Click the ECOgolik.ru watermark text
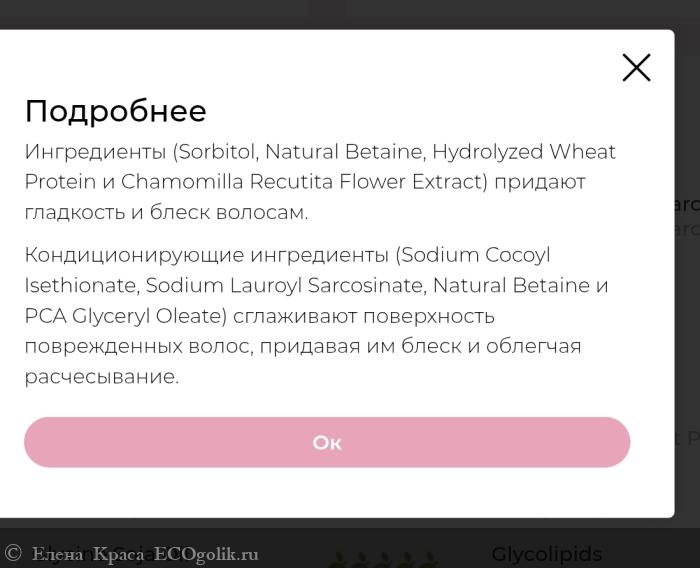The width and height of the screenshot is (700, 568). click(x=206, y=554)
